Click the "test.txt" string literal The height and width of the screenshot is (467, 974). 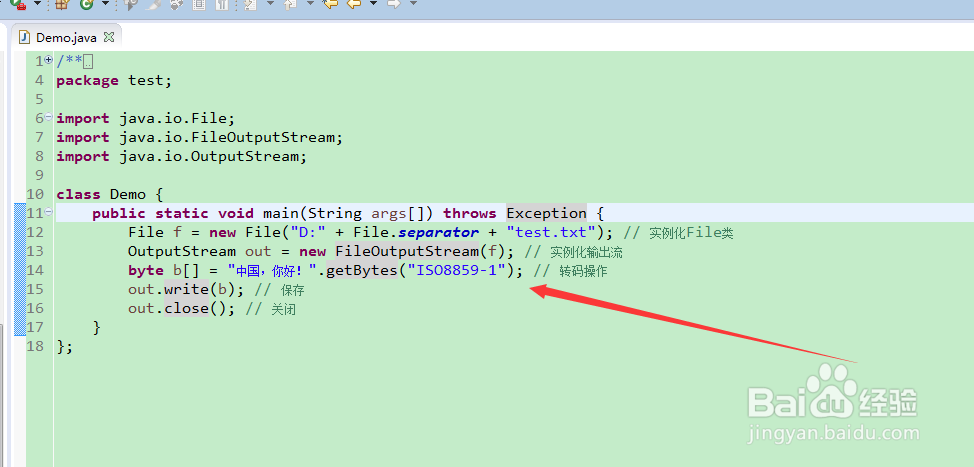click(550, 232)
